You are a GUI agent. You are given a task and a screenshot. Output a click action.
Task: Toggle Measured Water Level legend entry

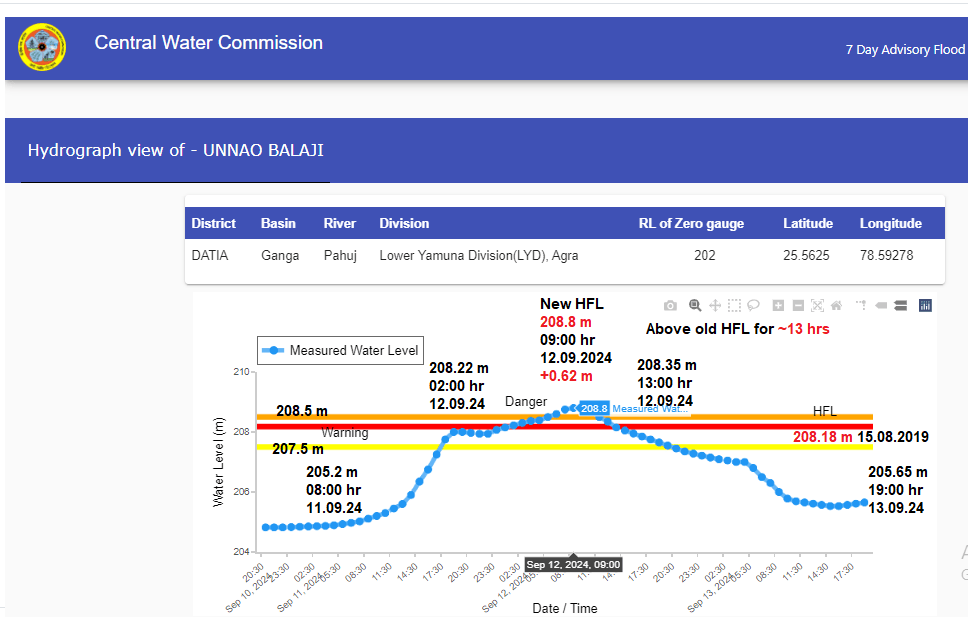(x=340, y=350)
